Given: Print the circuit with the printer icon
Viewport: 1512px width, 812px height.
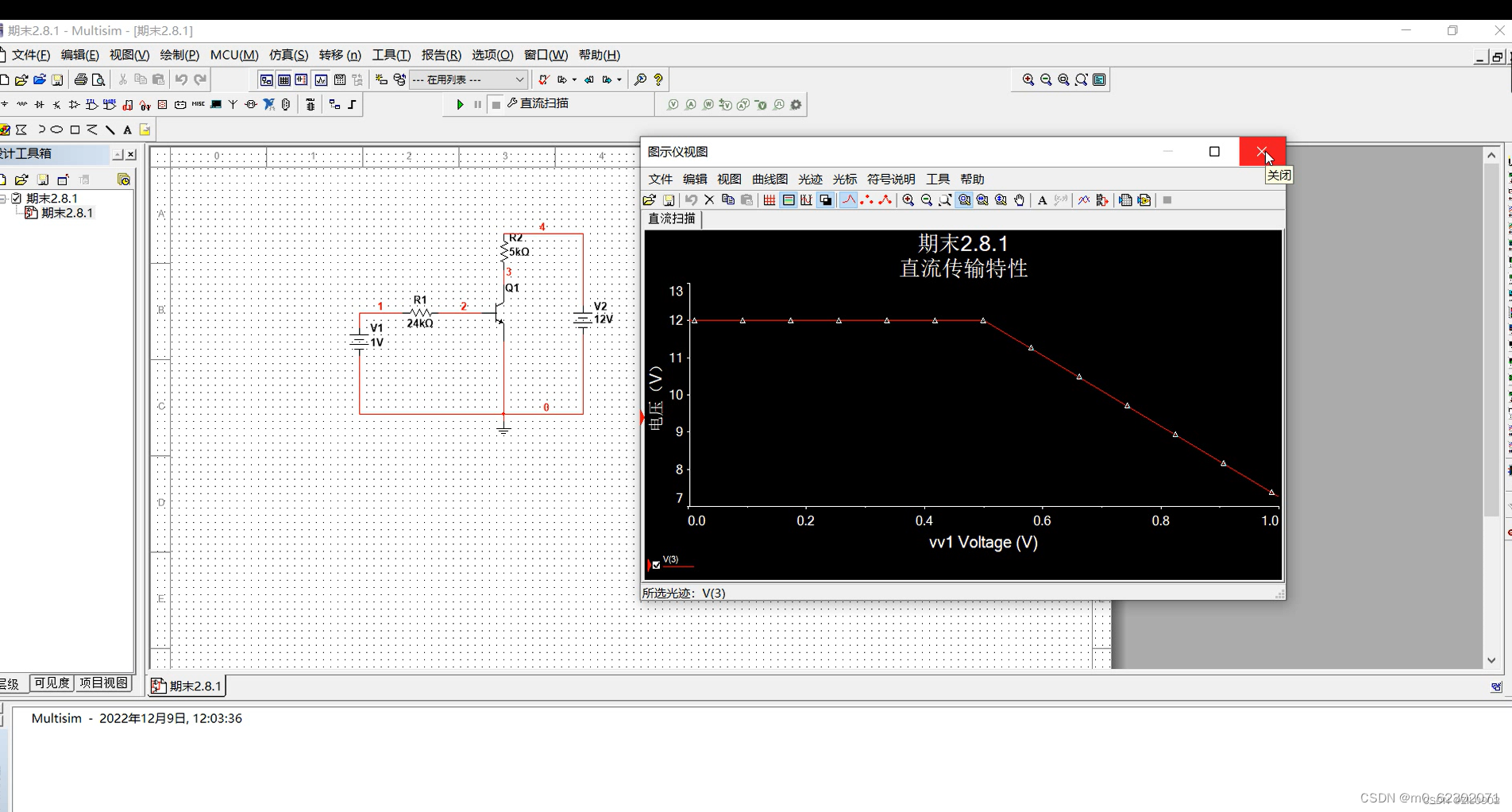Looking at the screenshot, I should tap(80, 79).
